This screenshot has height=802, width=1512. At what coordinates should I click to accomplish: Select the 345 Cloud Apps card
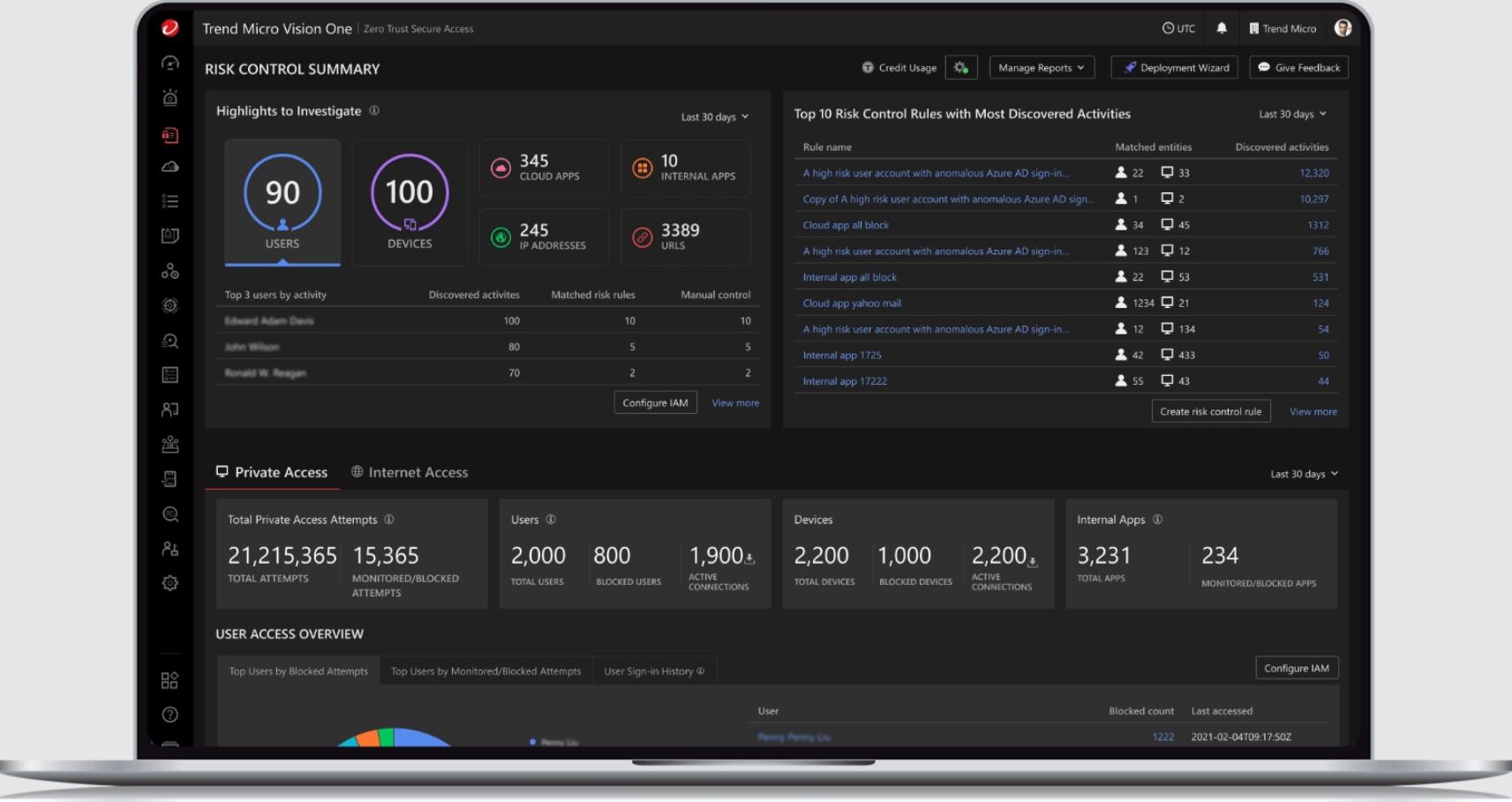tap(544, 168)
